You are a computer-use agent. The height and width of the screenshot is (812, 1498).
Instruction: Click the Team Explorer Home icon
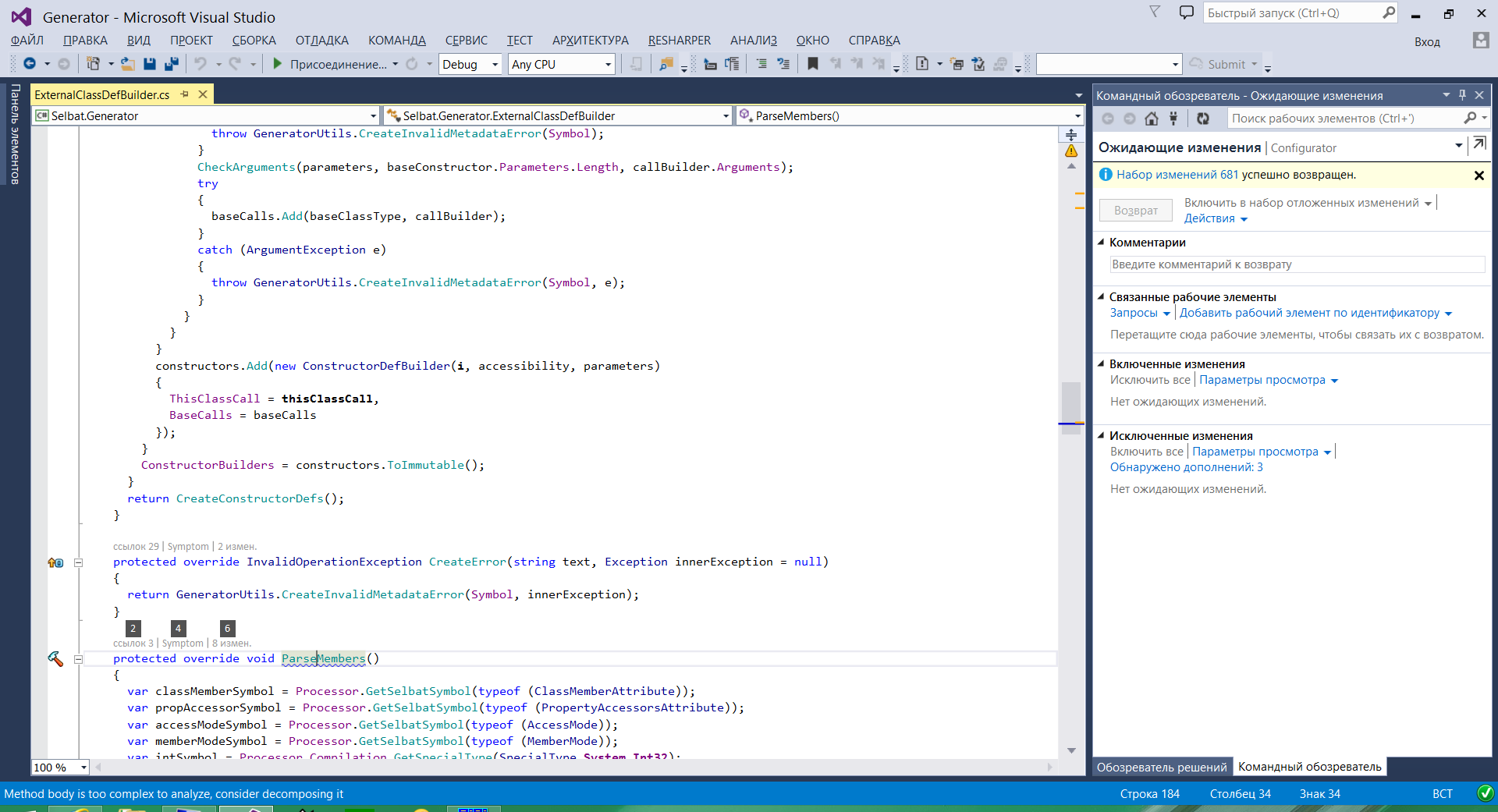pos(1152,119)
